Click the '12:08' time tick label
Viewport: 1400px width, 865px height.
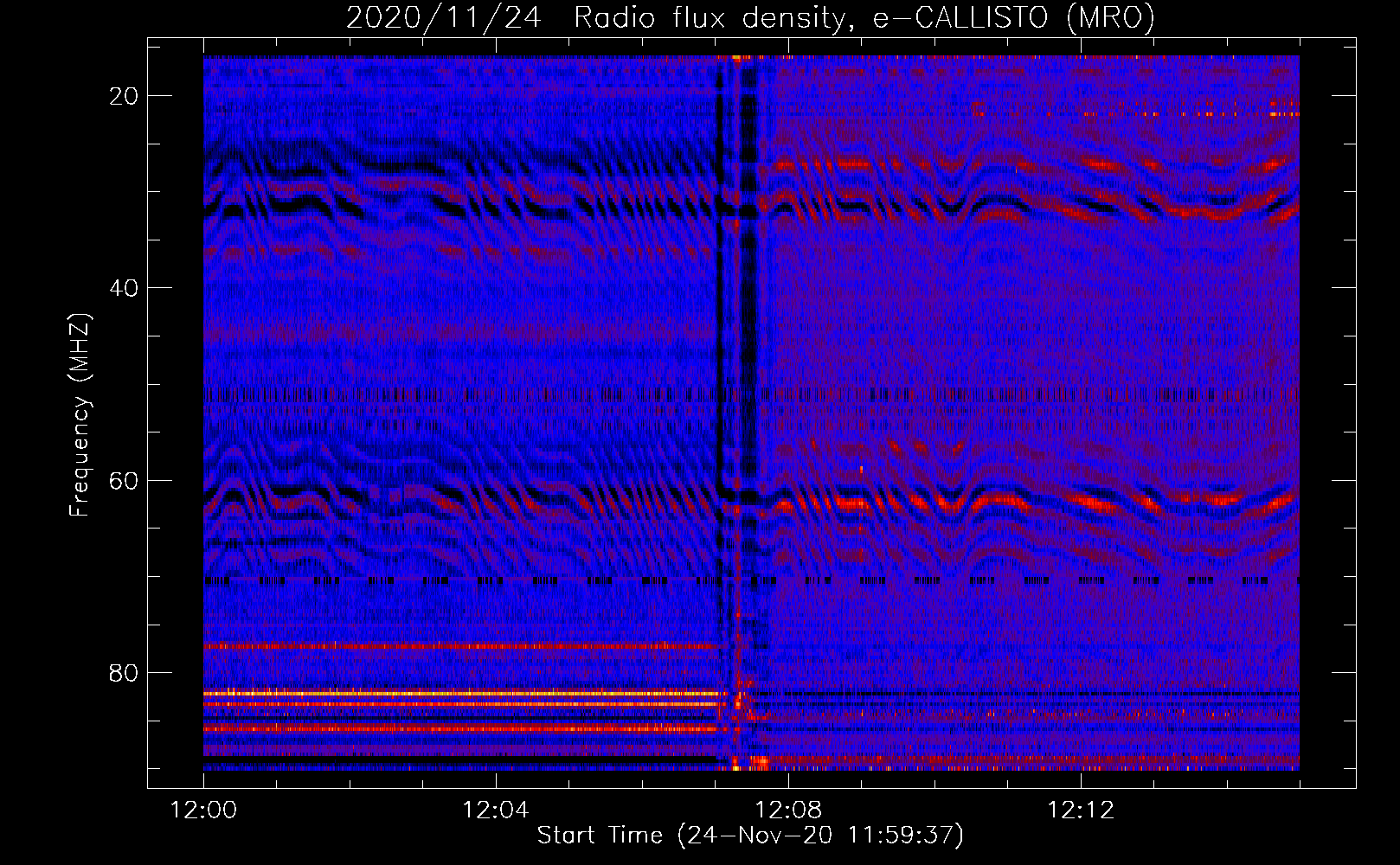788,811
